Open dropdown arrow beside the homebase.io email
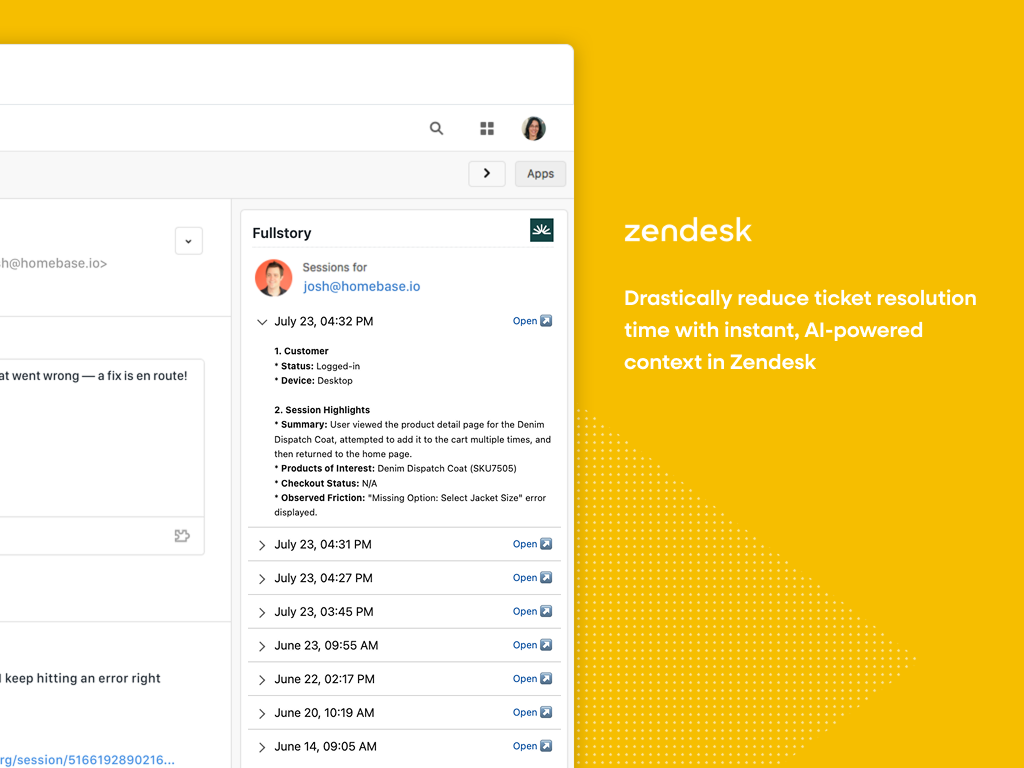This screenshot has width=1024, height=768. coord(189,241)
